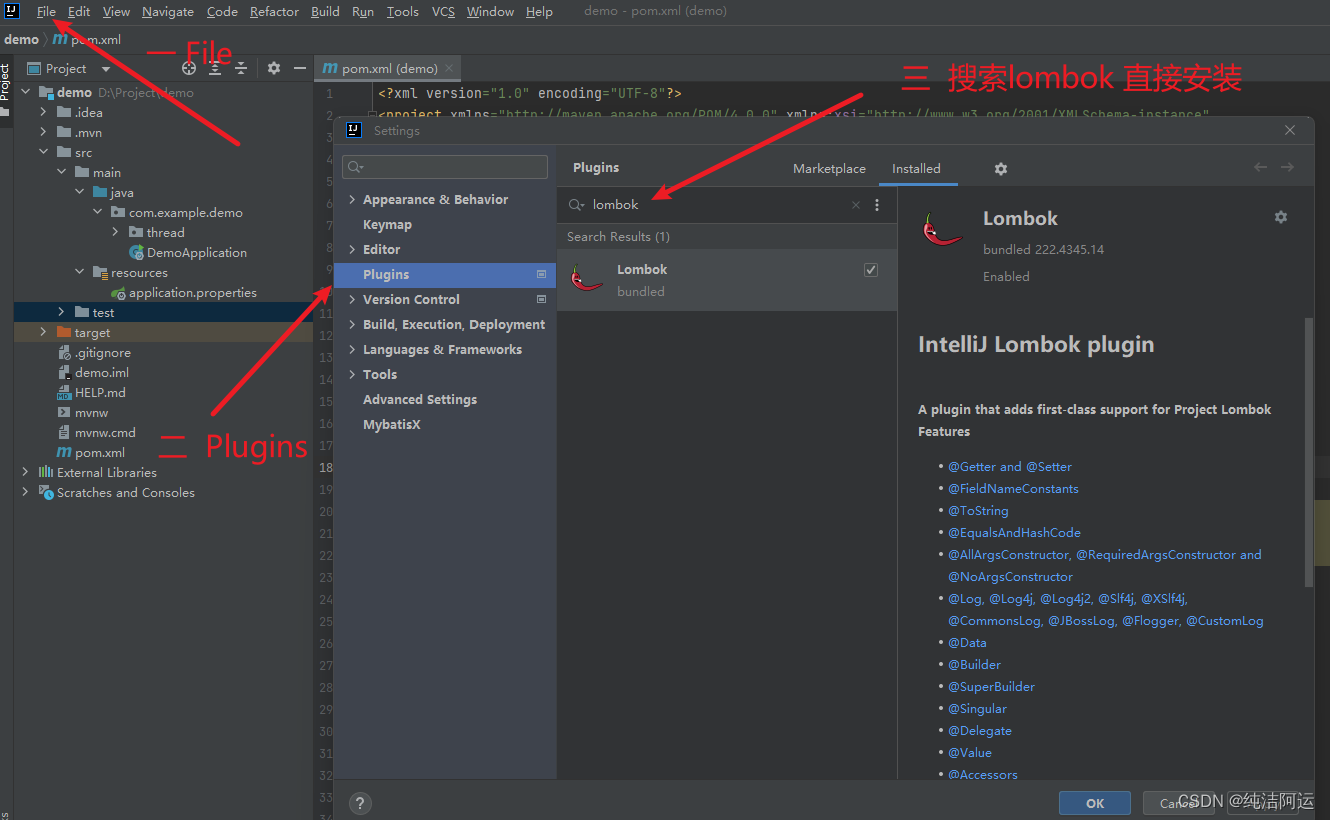Close the pom.xml editor tab
This screenshot has width=1330, height=820.
(450, 68)
